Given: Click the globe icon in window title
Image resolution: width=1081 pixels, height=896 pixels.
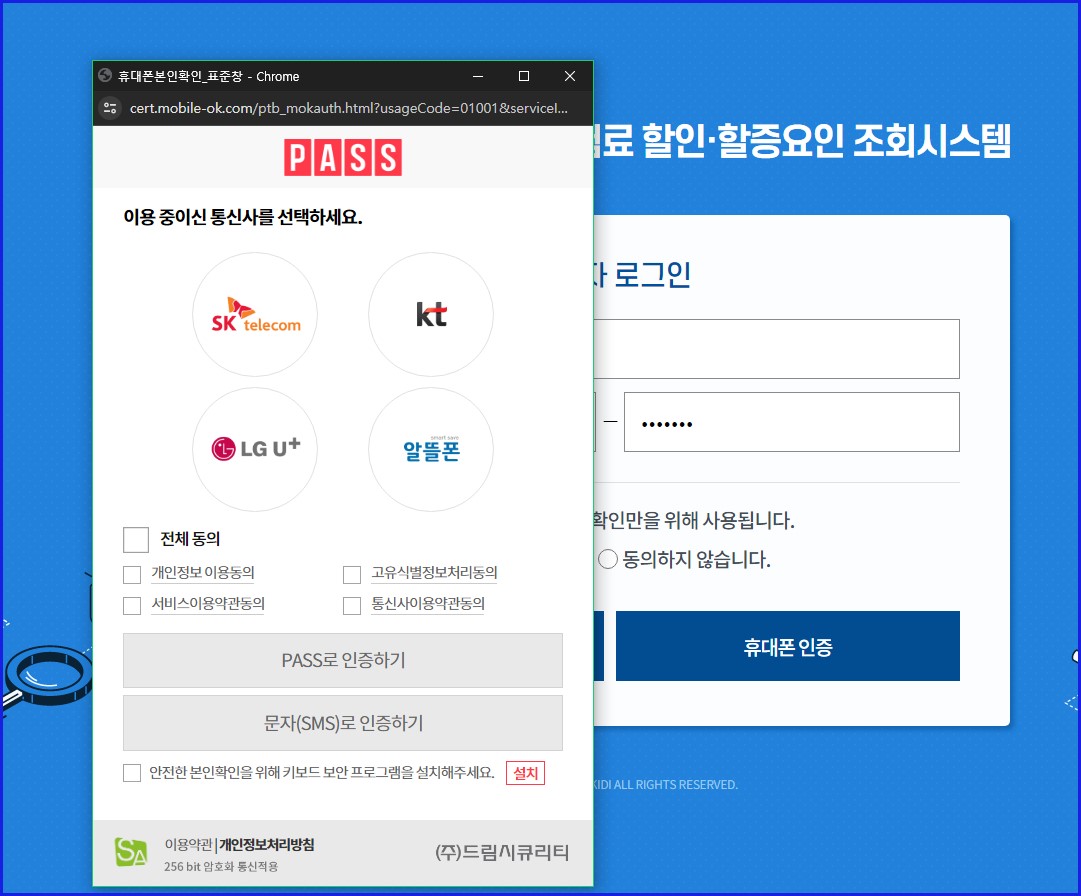Looking at the screenshot, I should click(105, 76).
